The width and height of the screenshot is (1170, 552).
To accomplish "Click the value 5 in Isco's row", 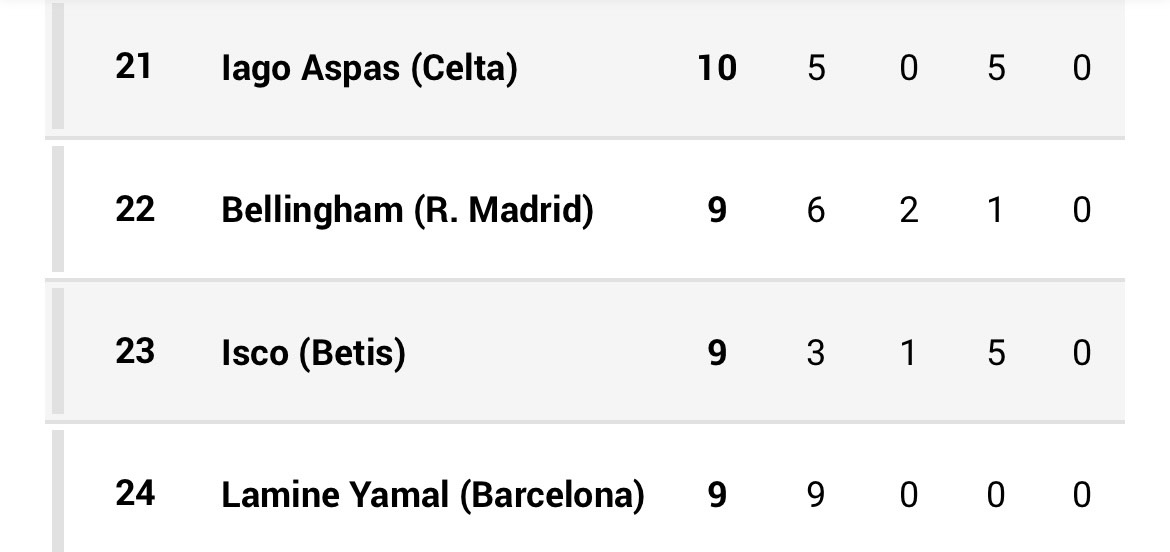I will tap(996, 353).
